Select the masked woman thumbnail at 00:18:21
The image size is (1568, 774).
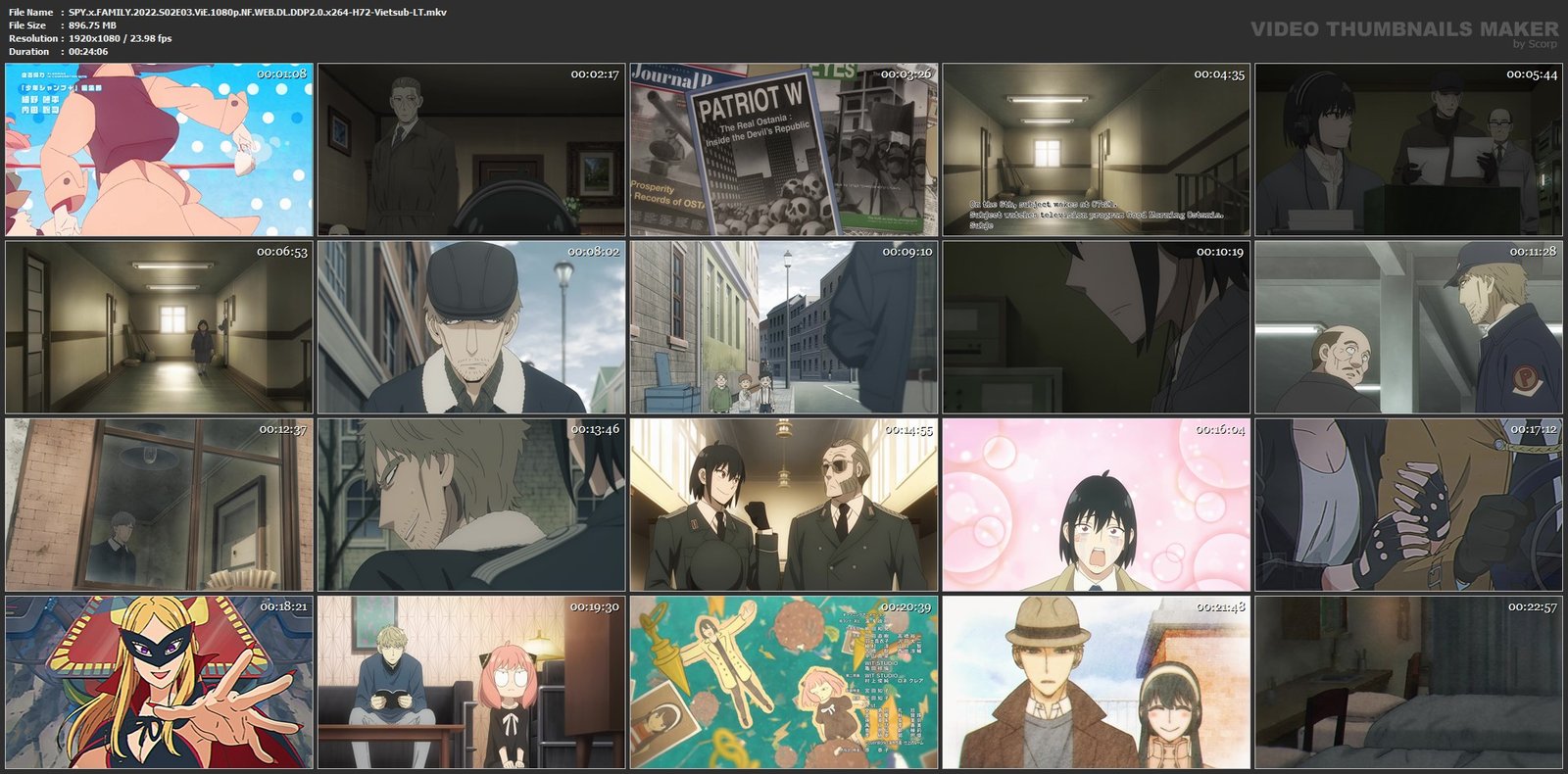click(159, 683)
